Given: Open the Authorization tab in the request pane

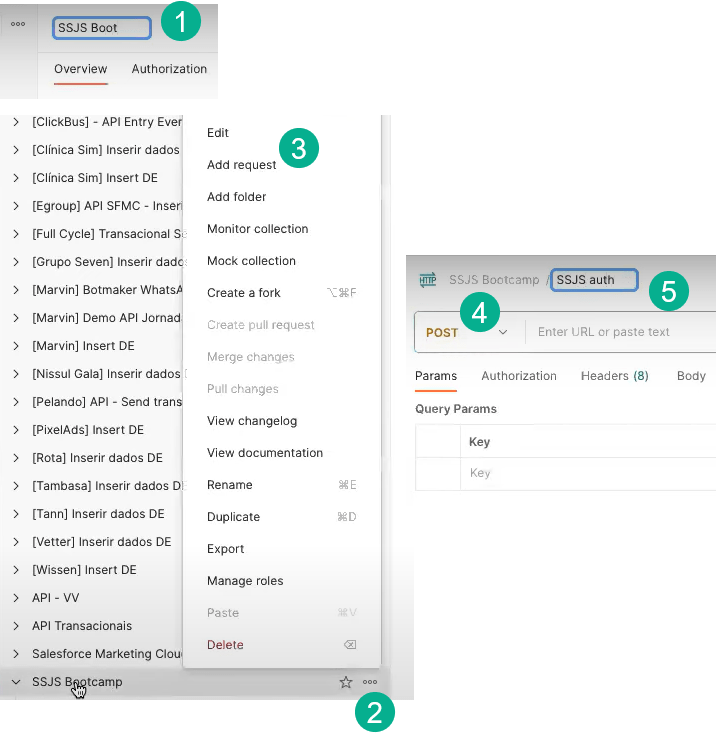Looking at the screenshot, I should [x=518, y=376].
